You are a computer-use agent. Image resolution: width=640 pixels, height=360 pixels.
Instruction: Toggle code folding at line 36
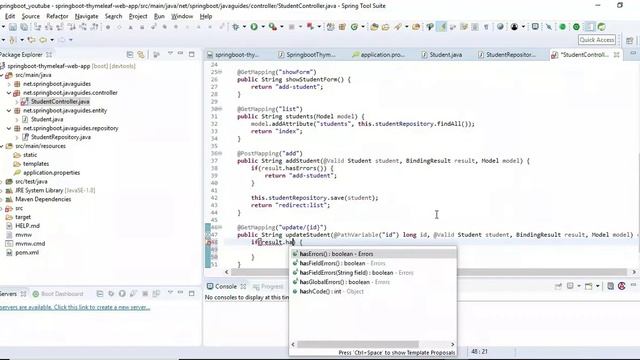point(220,153)
